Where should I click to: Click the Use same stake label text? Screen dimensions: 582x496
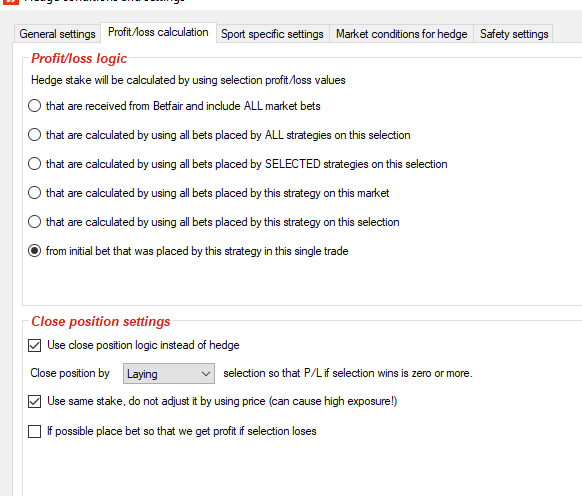(222, 401)
